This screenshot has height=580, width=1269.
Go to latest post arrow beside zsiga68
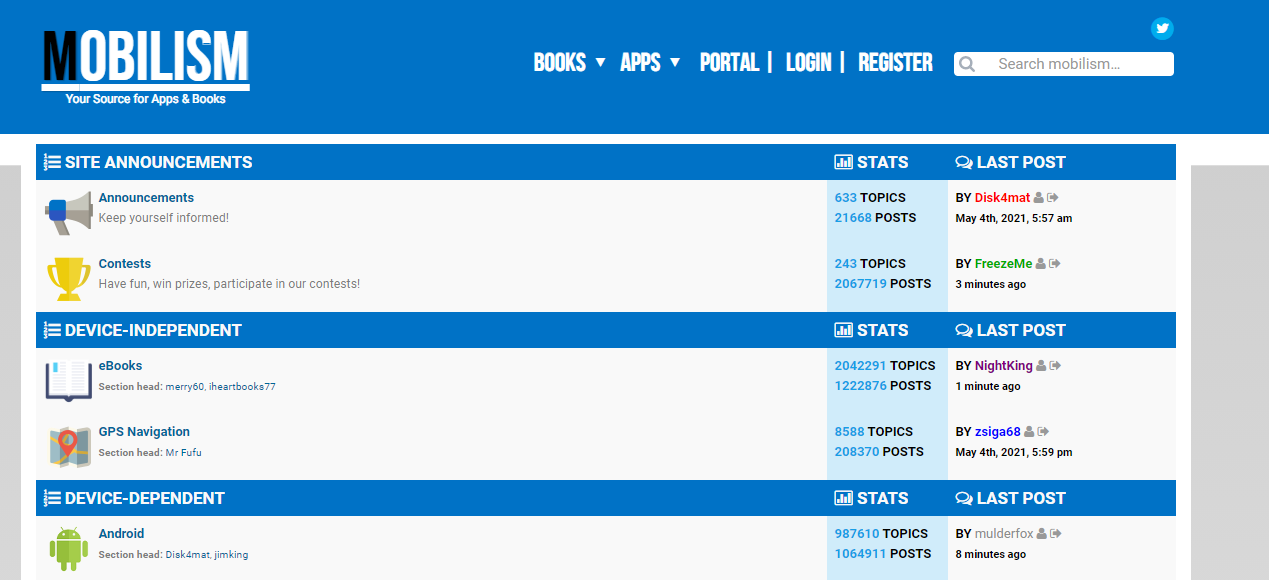point(1044,432)
